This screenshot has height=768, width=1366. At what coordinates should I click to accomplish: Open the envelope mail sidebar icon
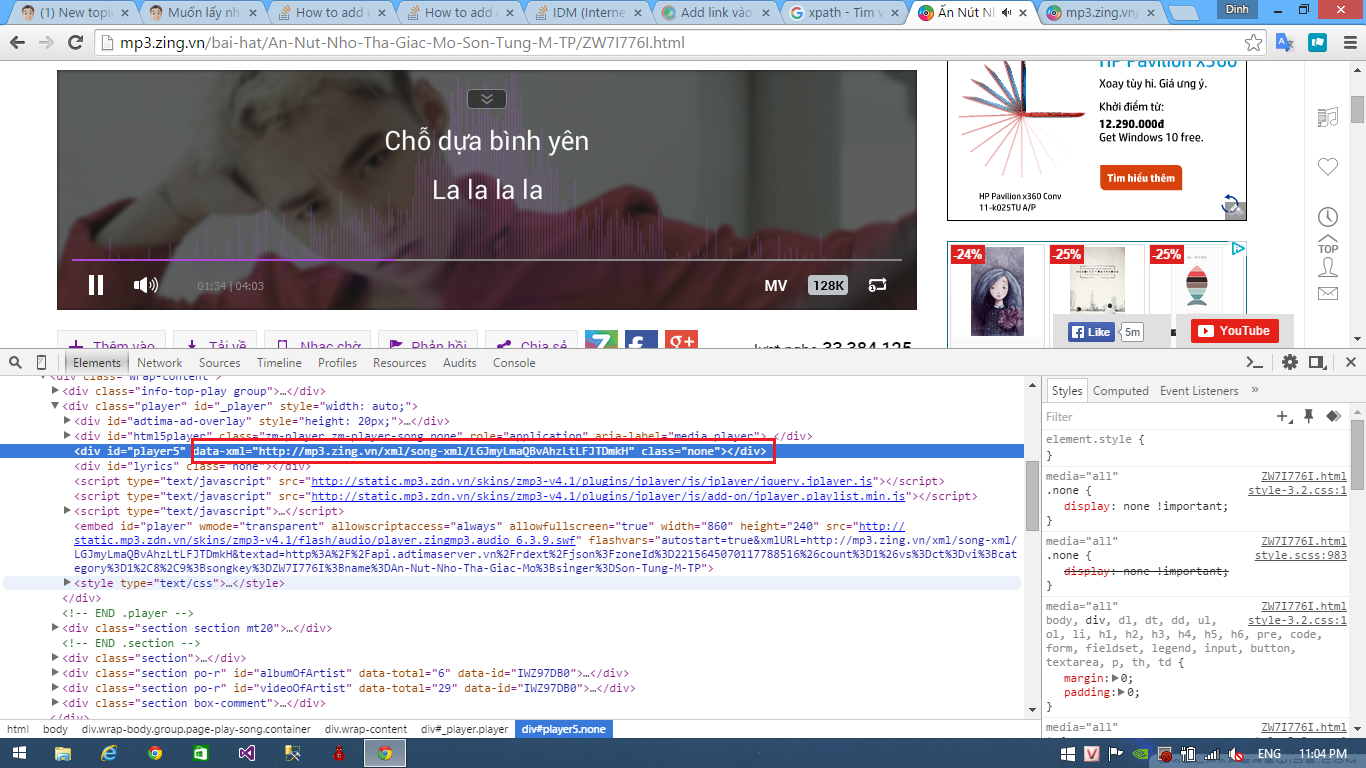click(x=1327, y=293)
